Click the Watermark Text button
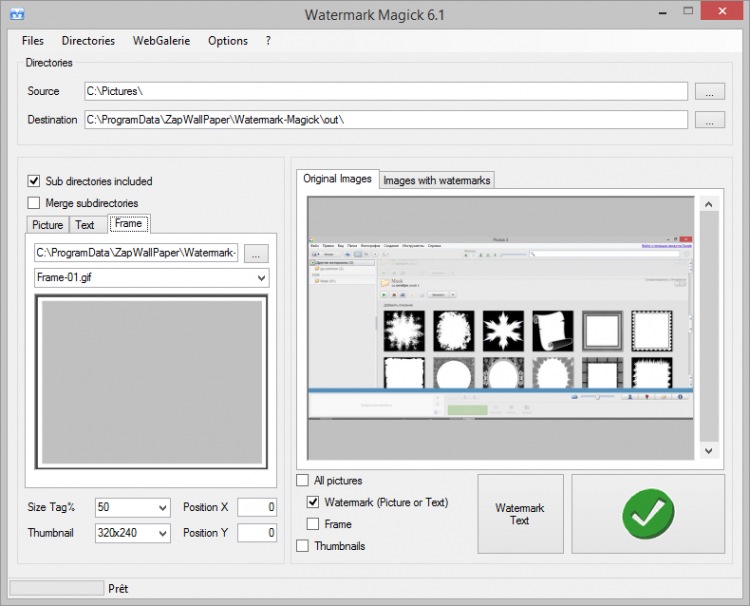Screen dimensions: 750x606 click(520, 514)
